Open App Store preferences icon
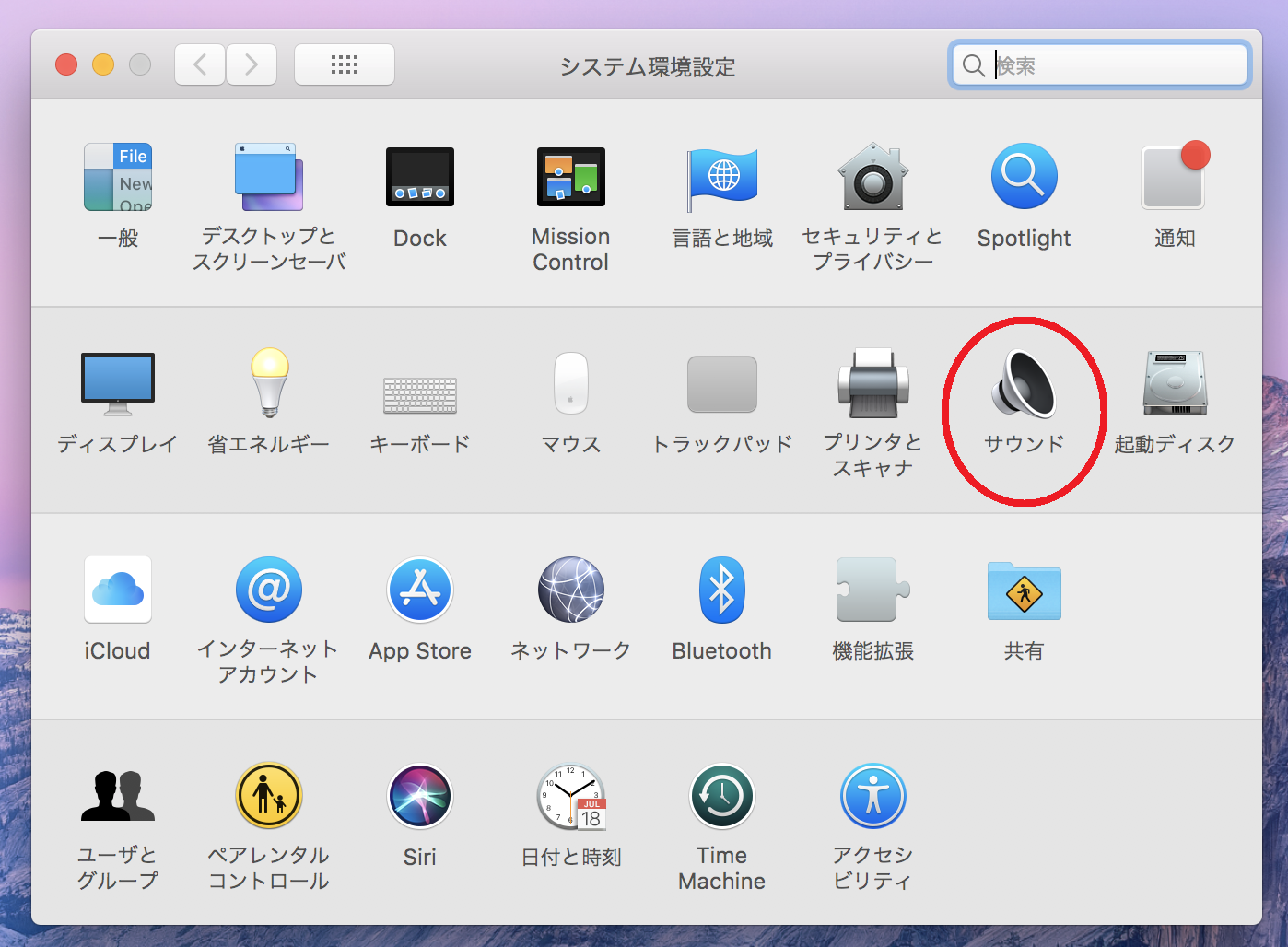The width and height of the screenshot is (1288, 947). tap(420, 590)
